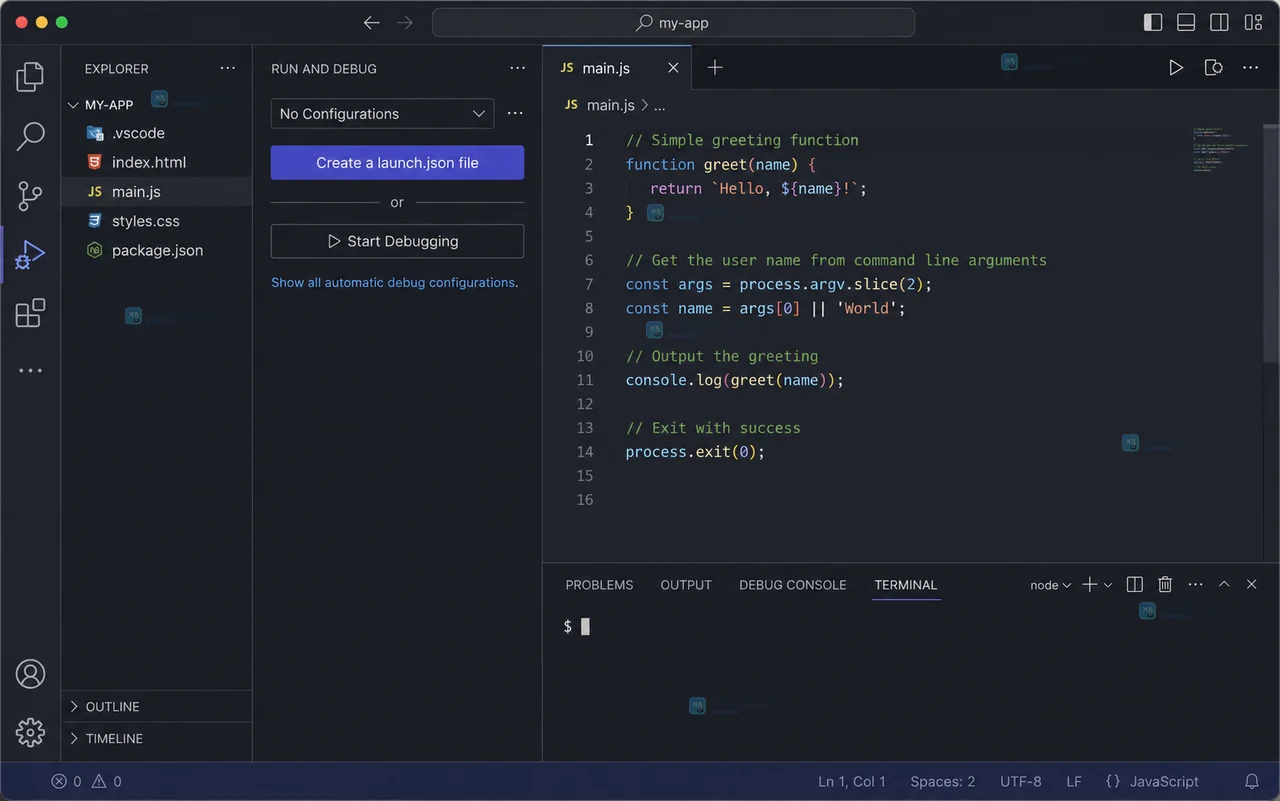The width and height of the screenshot is (1280, 801).
Task: Open editor More Actions ellipsis
Action: pyautogui.click(x=1250, y=68)
